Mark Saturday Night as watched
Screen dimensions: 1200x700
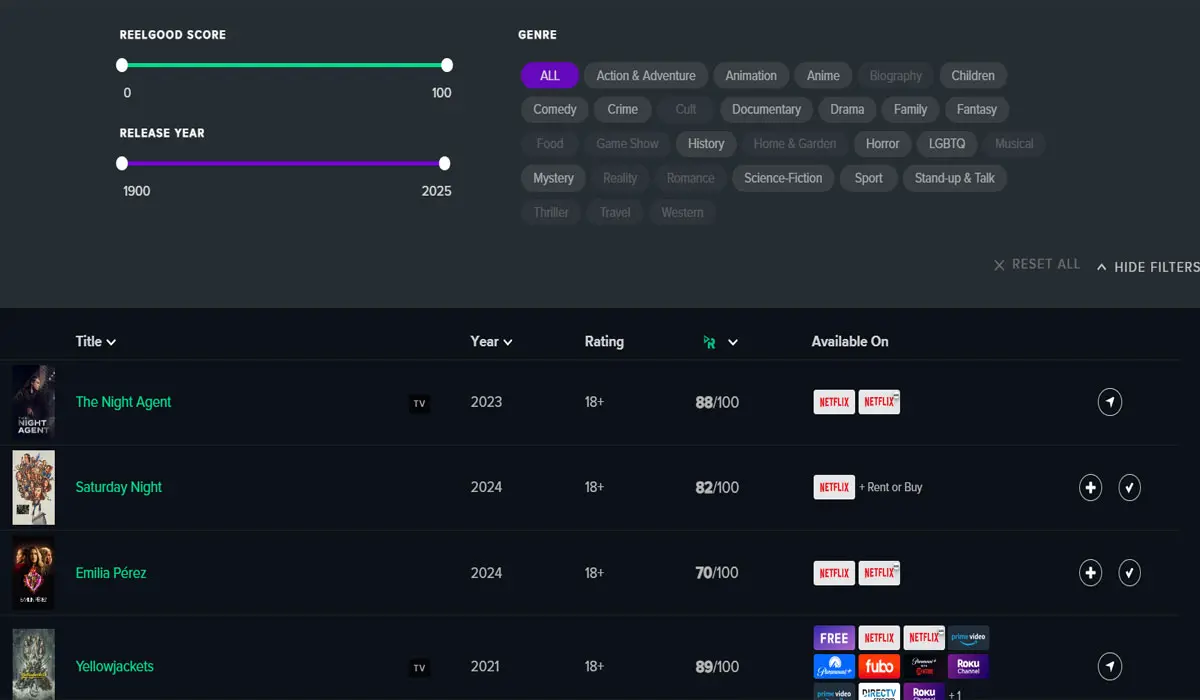point(1129,488)
